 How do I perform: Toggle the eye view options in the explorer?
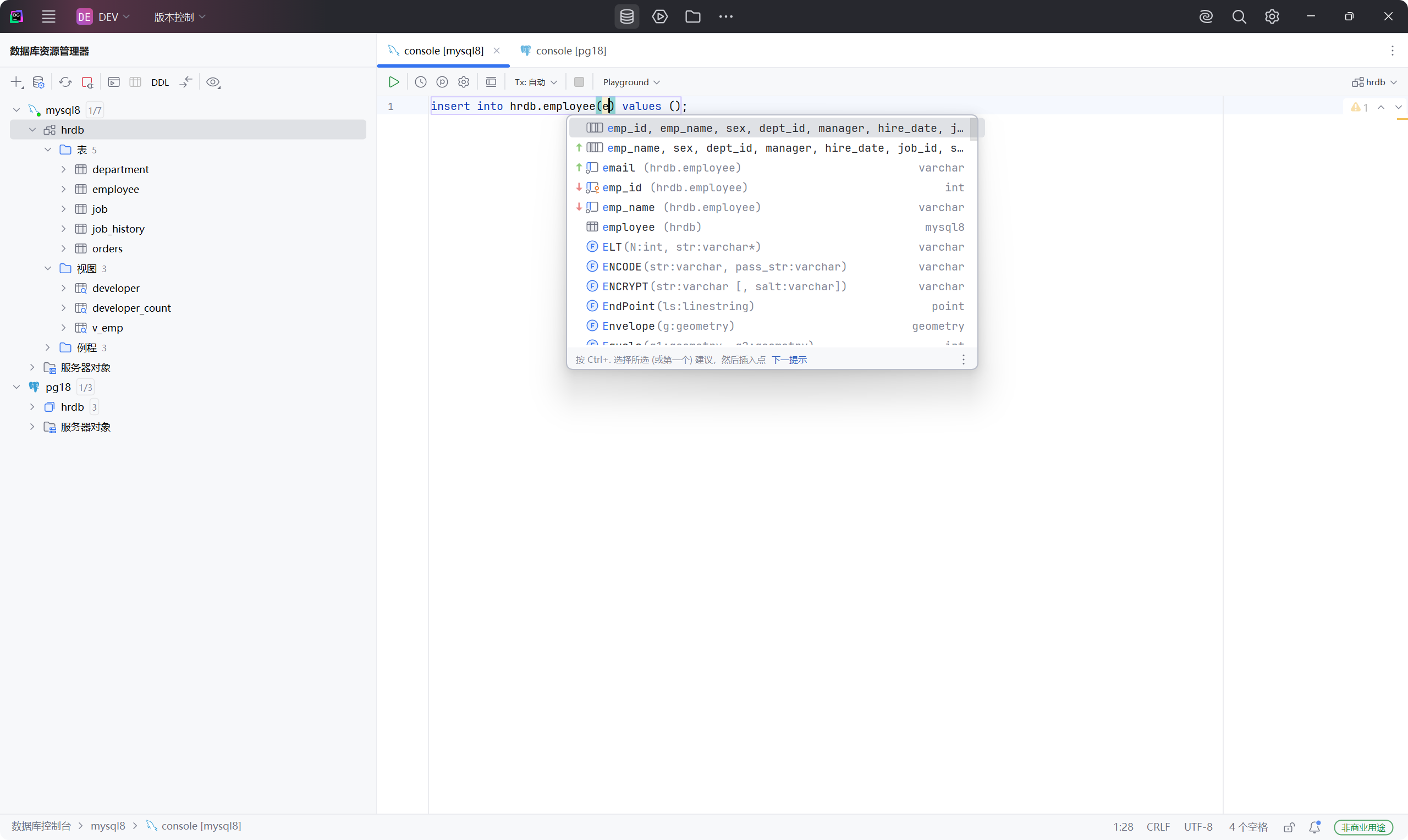(x=213, y=82)
